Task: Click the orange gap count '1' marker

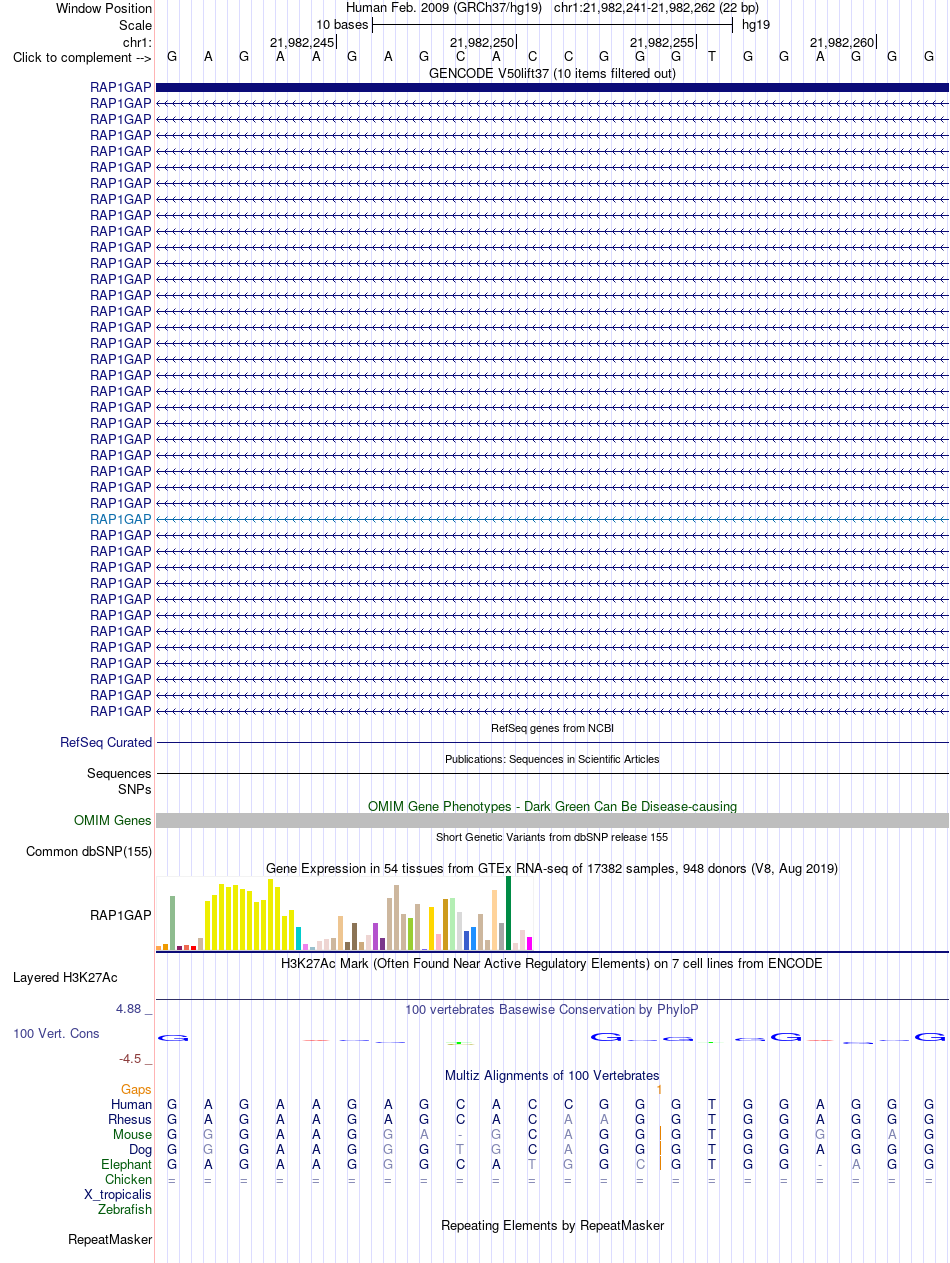Action: (x=660, y=1089)
